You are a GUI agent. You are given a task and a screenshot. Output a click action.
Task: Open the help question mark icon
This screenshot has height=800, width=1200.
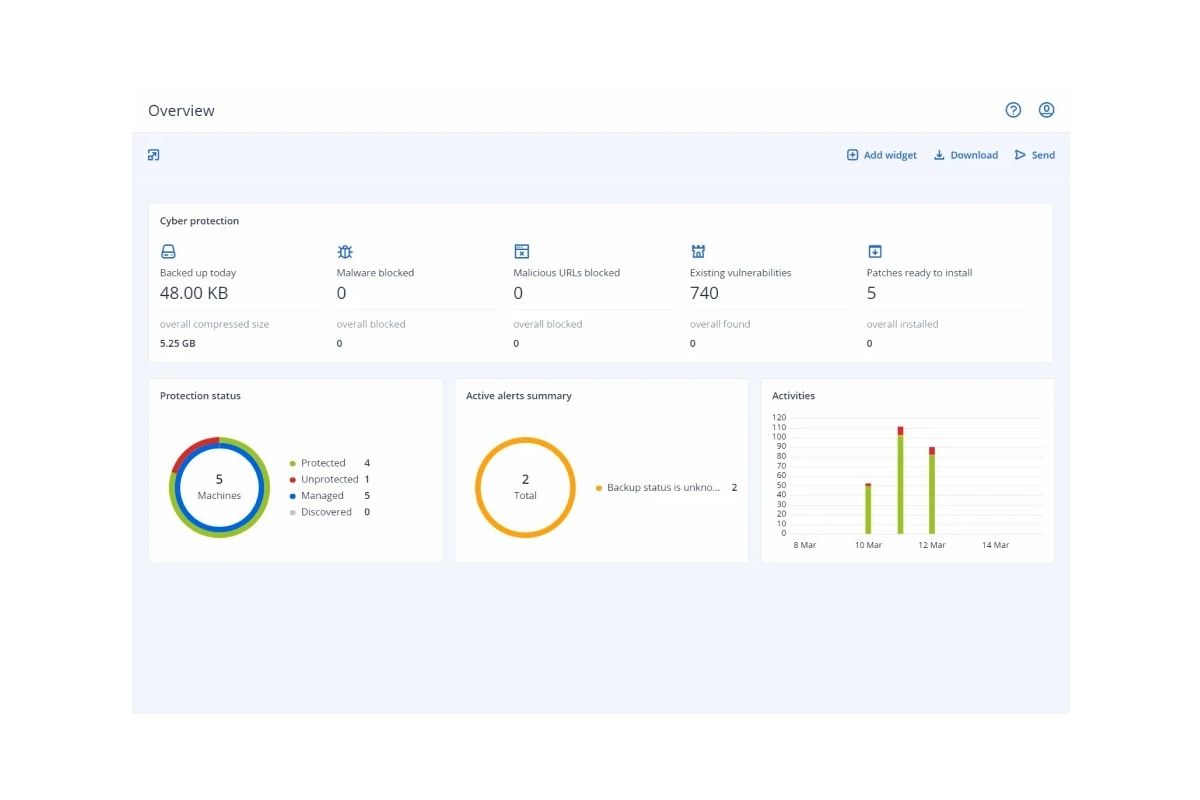coord(1013,110)
